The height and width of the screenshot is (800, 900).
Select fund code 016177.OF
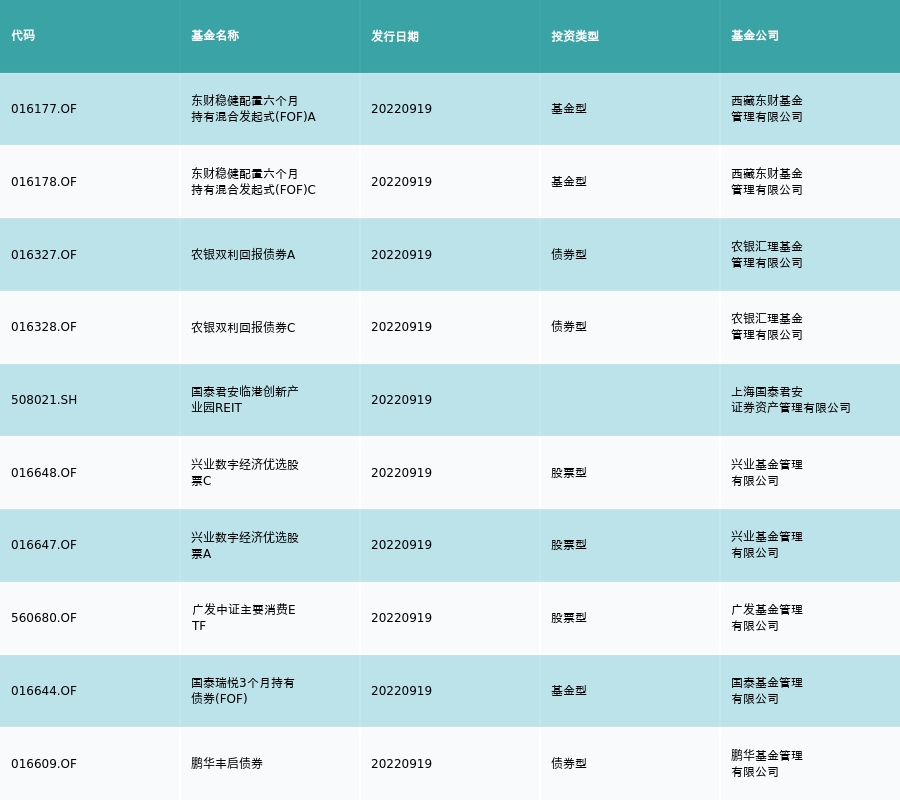(x=44, y=108)
